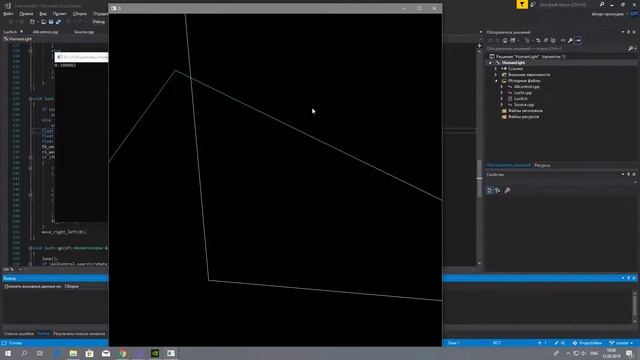Open File Explorer from the taskbar

click(x=73, y=353)
